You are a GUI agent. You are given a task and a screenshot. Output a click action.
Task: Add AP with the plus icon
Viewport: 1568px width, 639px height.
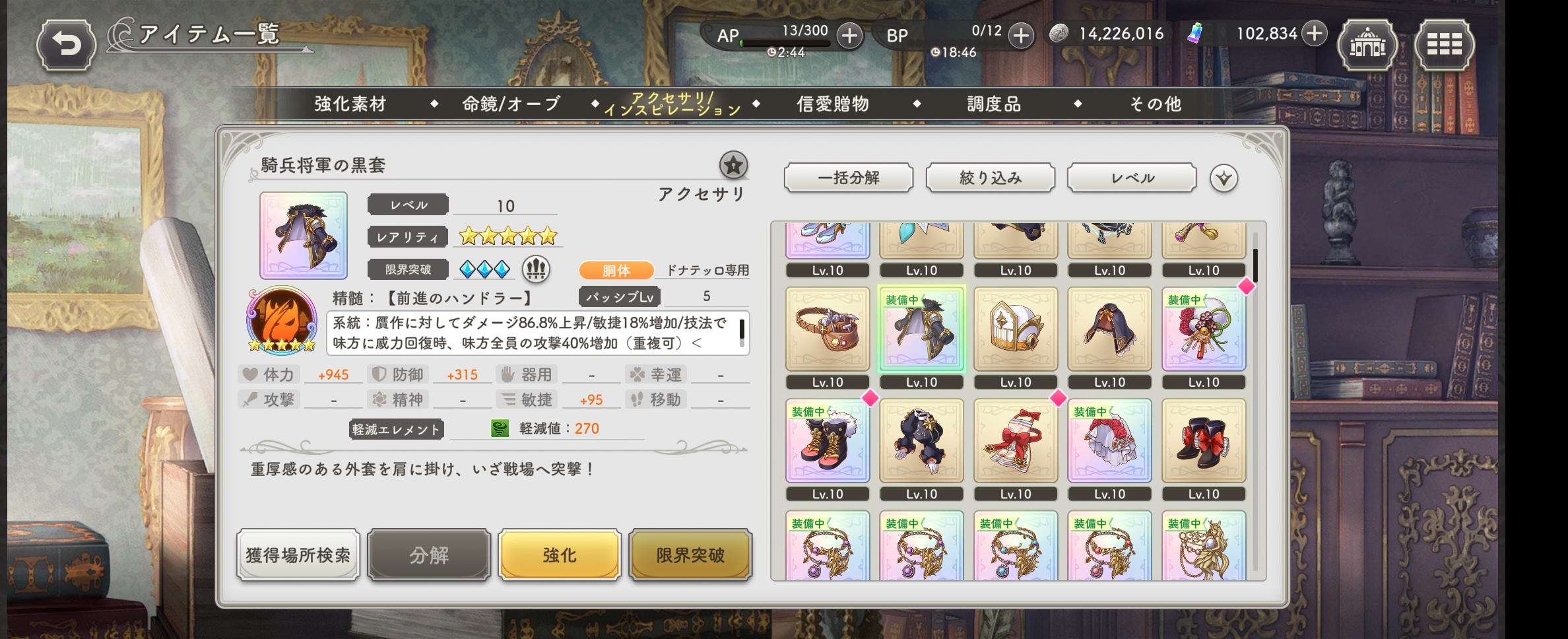tap(849, 36)
